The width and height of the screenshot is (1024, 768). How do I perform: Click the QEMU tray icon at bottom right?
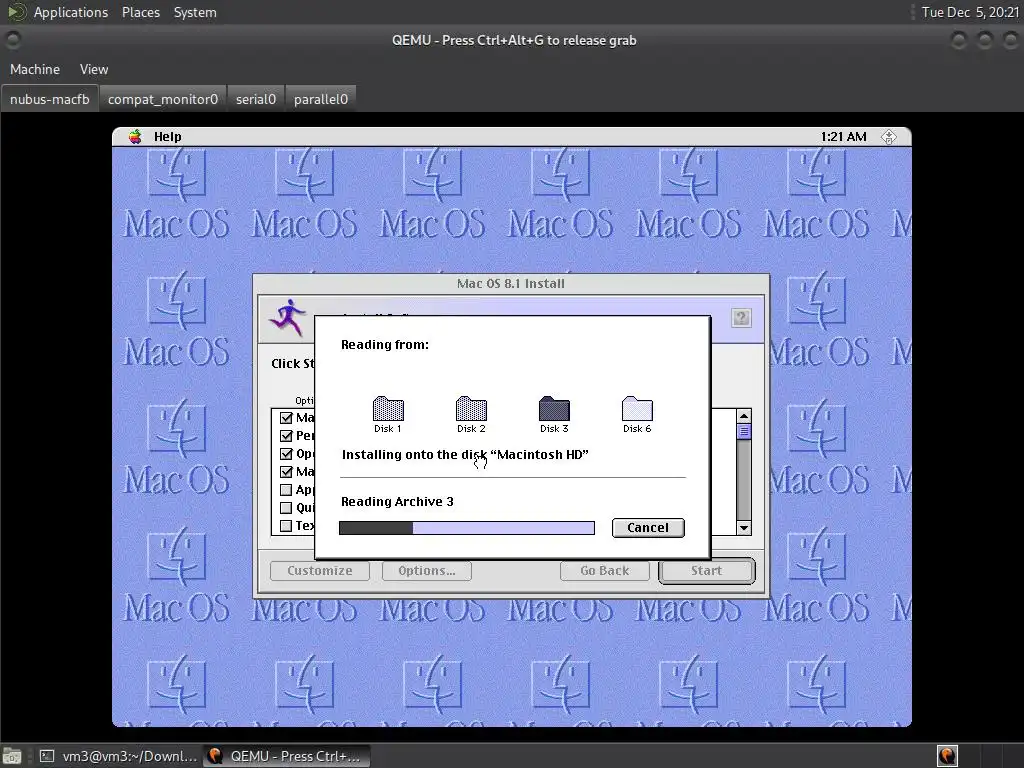click(947, 756)
